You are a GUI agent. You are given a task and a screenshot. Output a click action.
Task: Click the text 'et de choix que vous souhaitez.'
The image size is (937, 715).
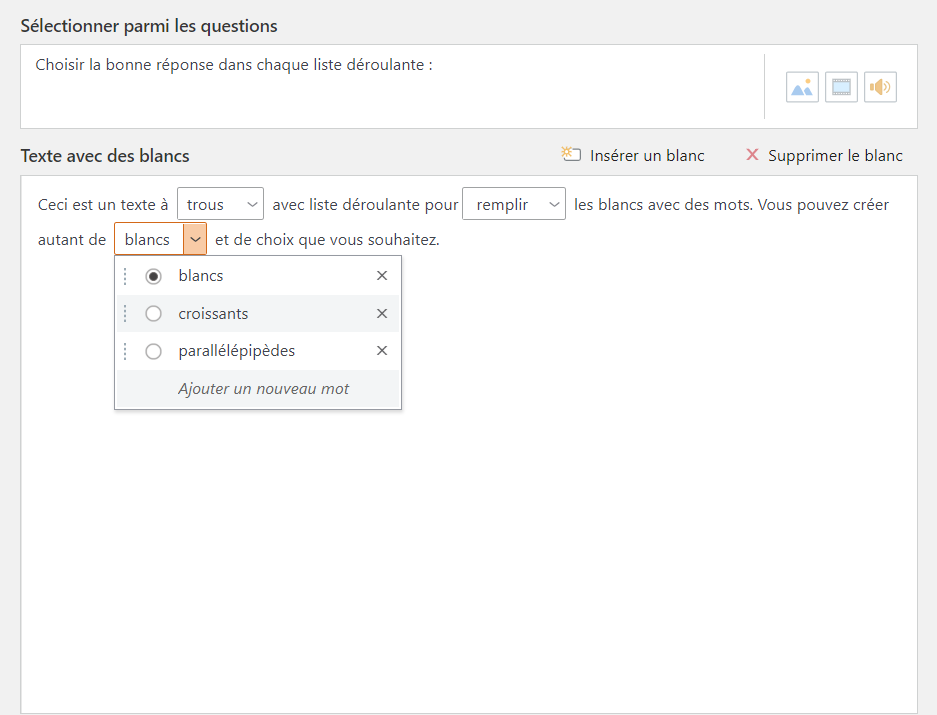point(327,240)
